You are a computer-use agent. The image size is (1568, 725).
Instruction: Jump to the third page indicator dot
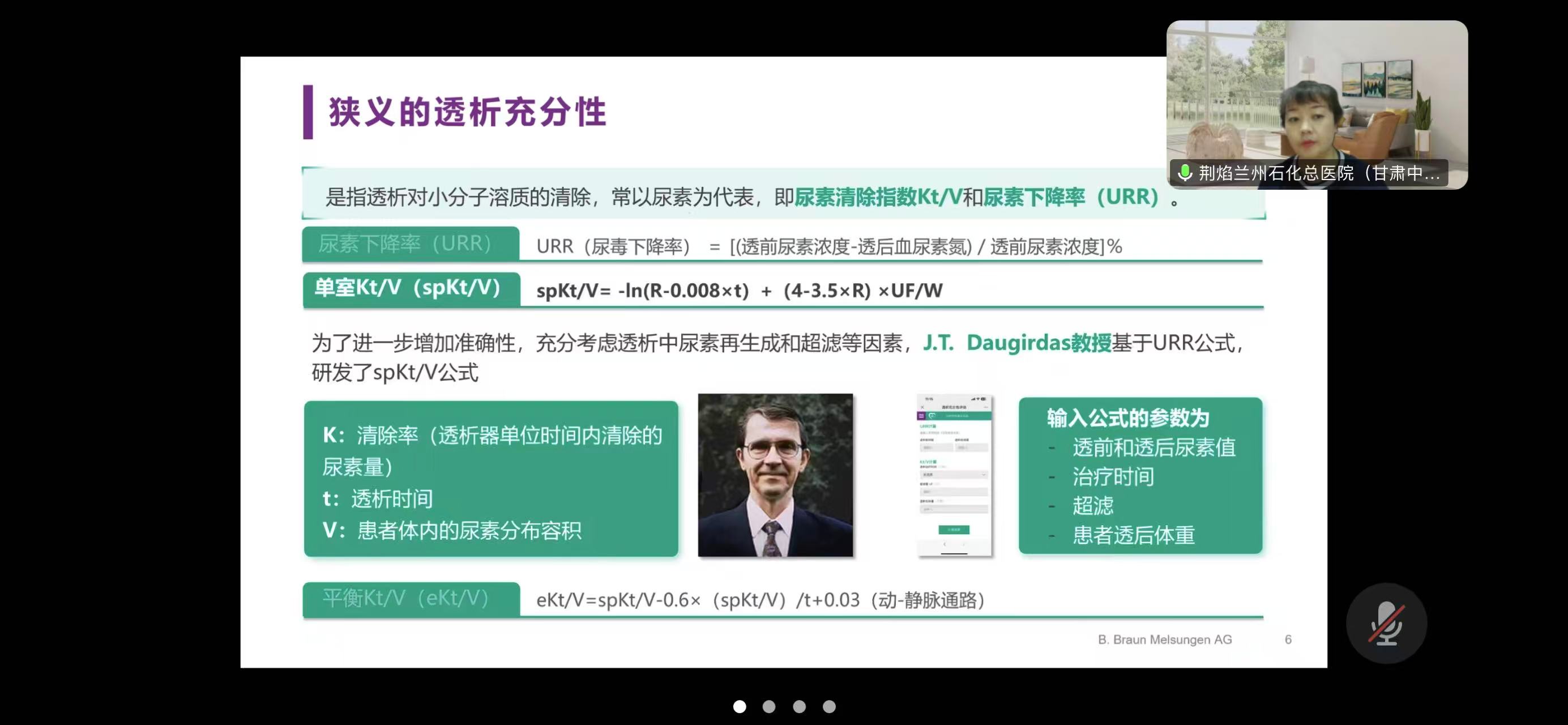point(799,706)
